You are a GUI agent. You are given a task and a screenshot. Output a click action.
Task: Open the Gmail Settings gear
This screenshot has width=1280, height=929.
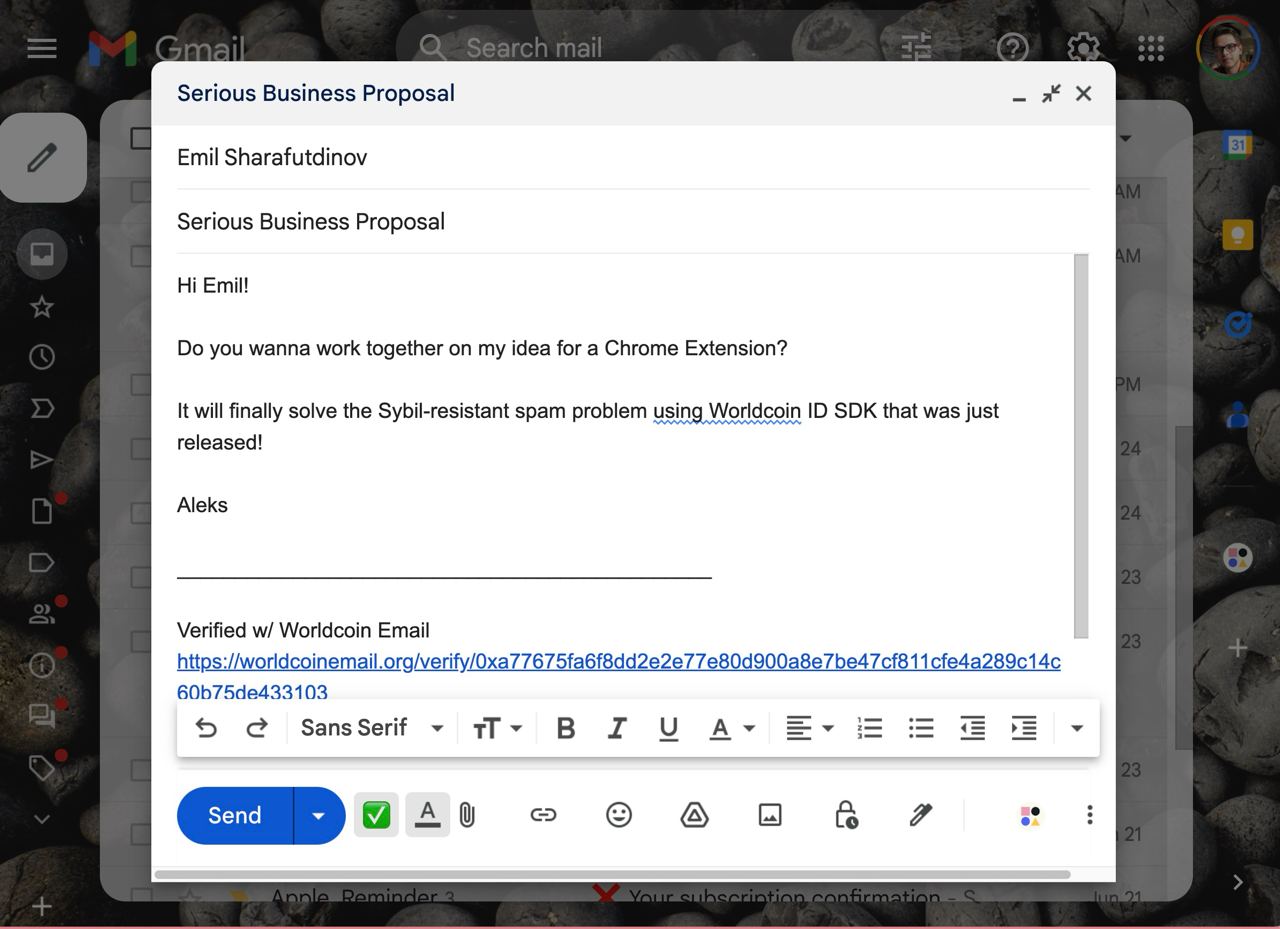1083,47
